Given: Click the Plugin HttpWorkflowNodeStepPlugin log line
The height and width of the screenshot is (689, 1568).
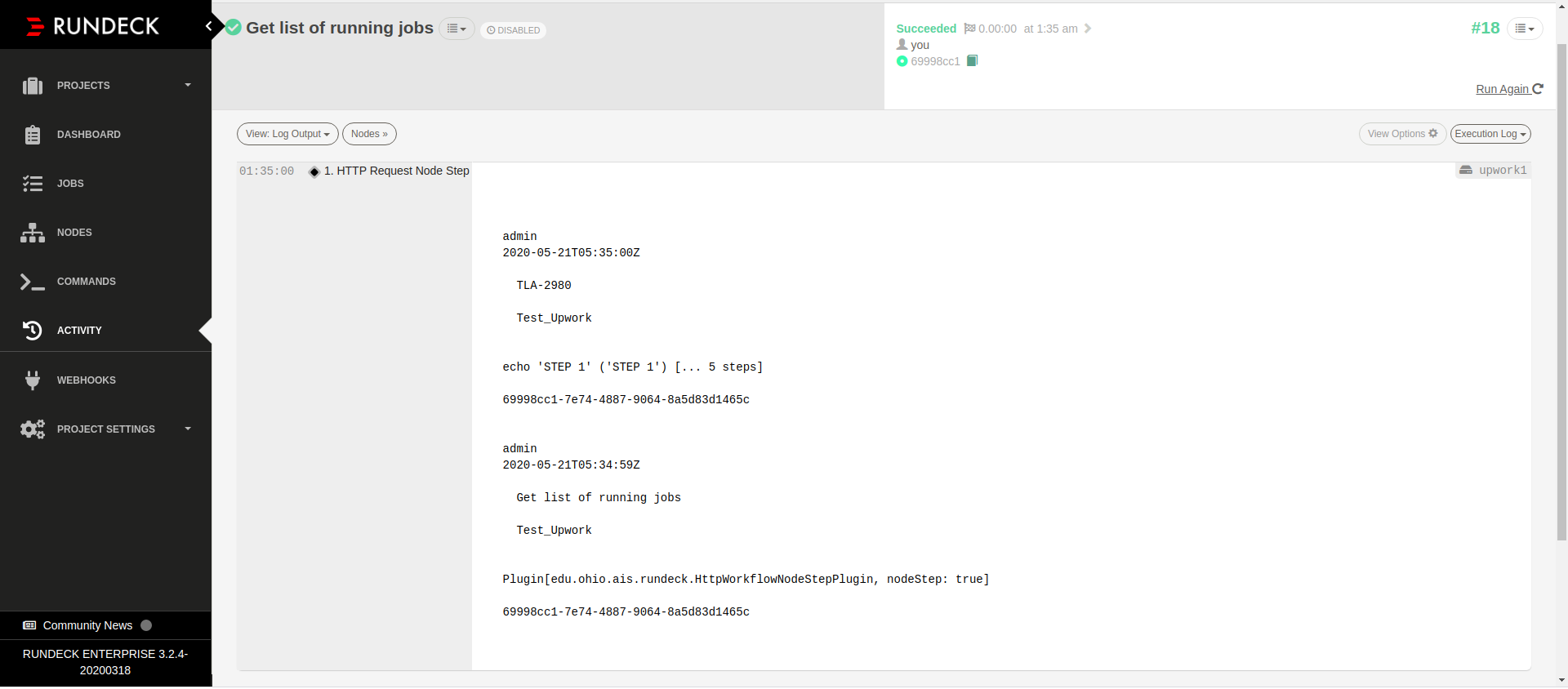Looking at the screenshot, I should click(x=746, y=580).
